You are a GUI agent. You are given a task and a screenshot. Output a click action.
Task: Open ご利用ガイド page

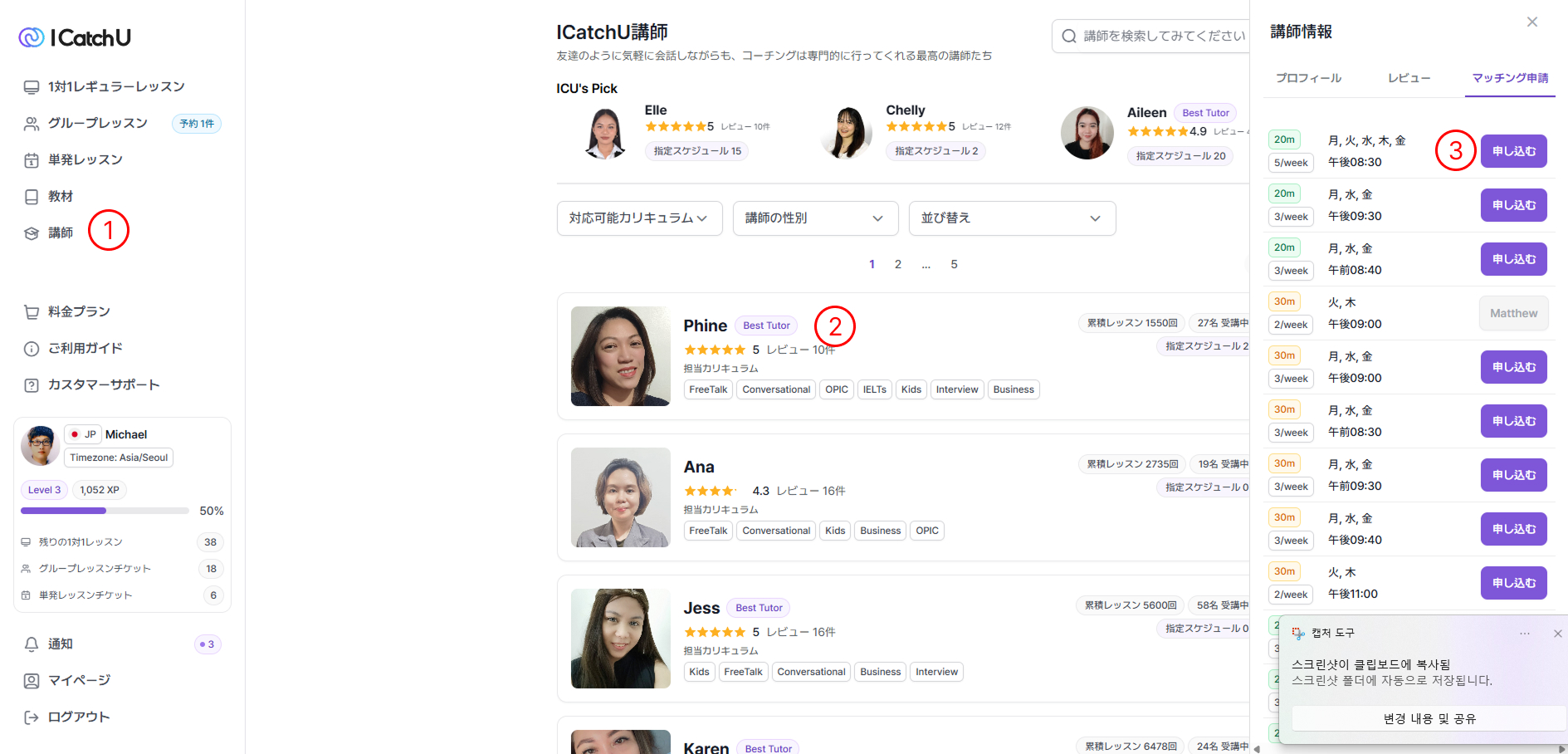(x=85, y=349)
